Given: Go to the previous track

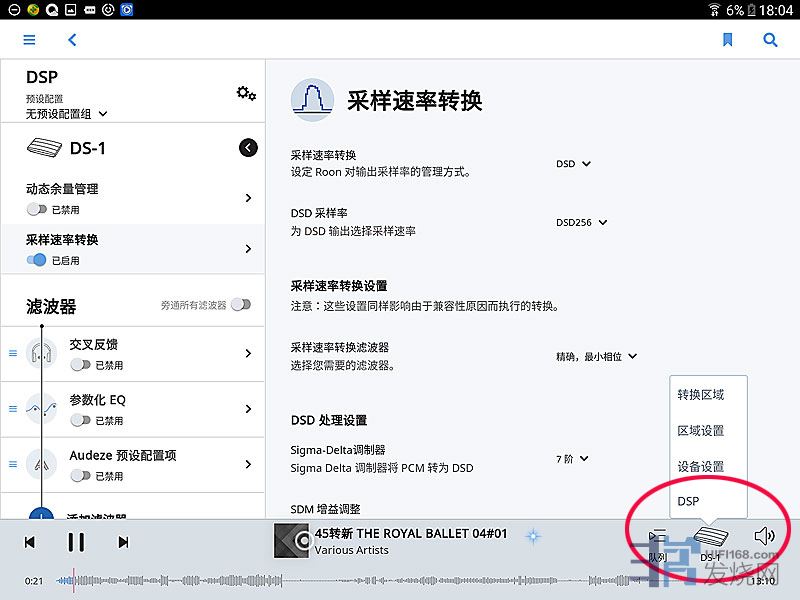Looking at the screenshot, I should tap(30, 542).
